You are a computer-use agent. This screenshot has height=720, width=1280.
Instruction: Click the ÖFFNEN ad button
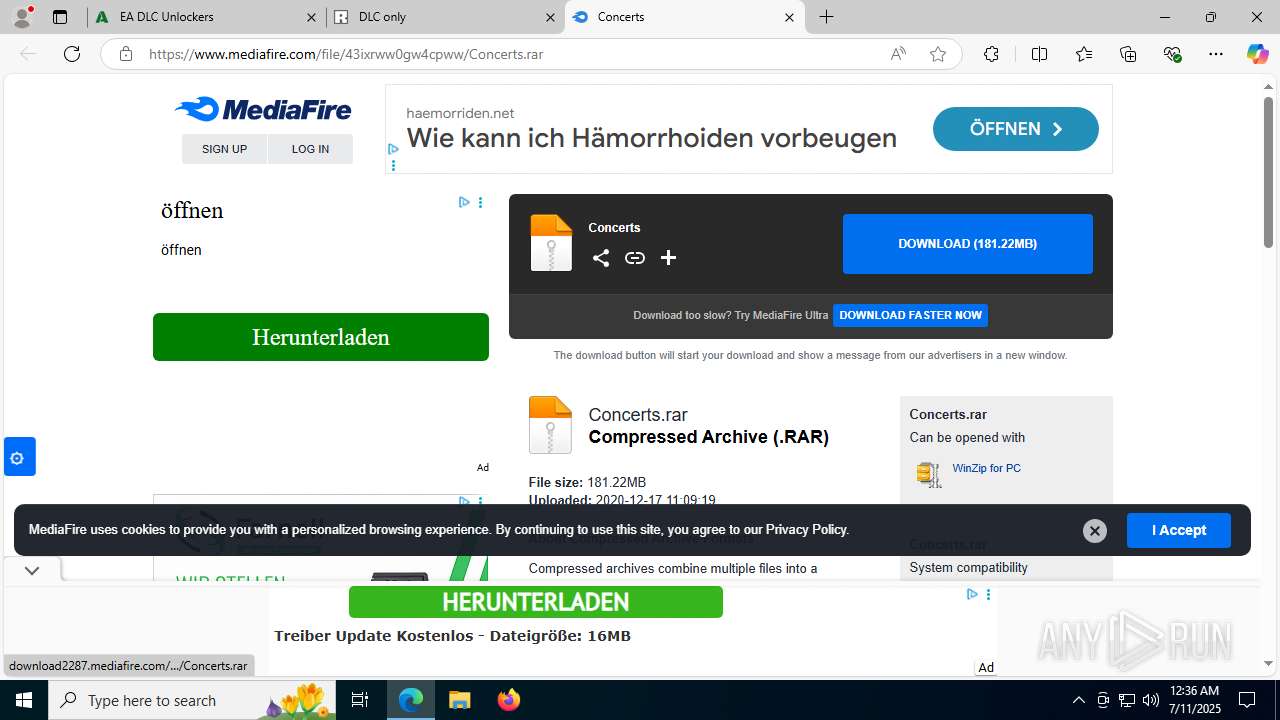(1015, 129)
